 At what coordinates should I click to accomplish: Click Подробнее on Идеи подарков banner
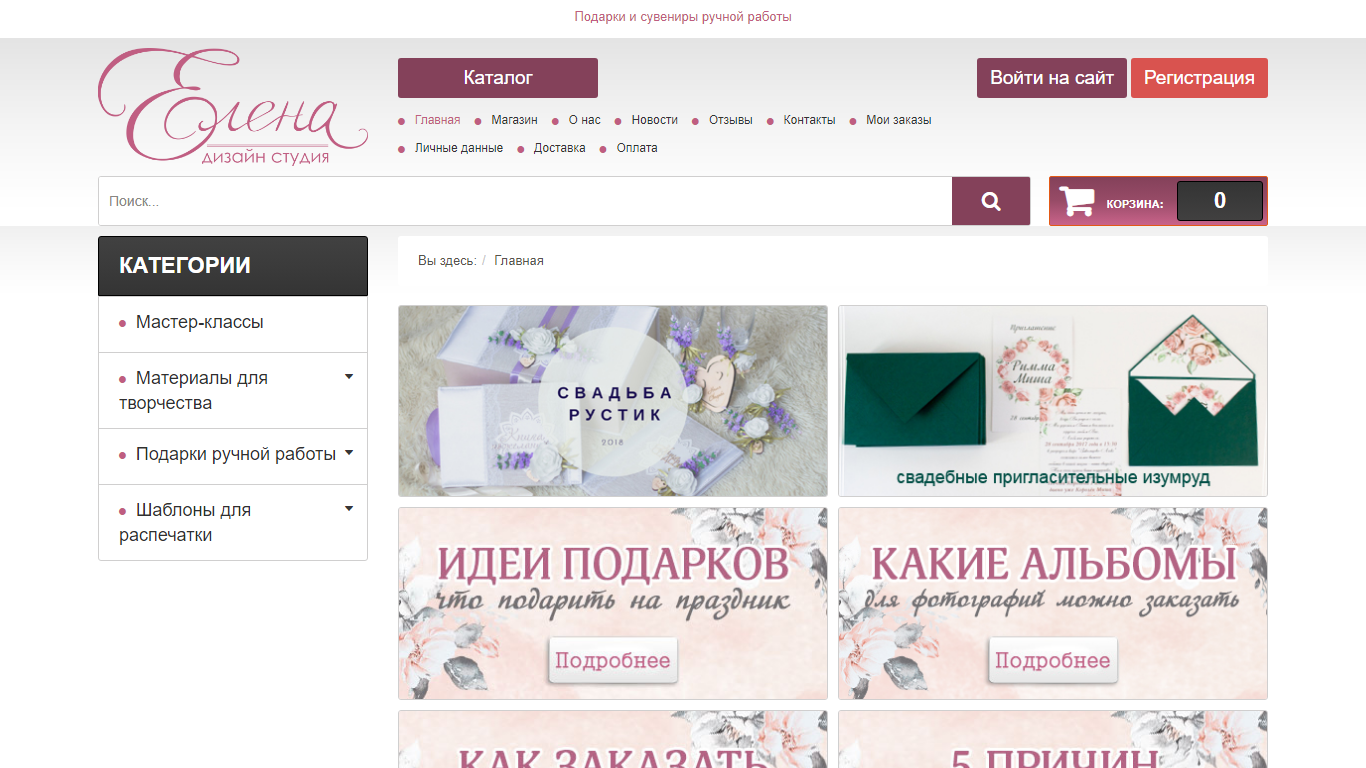point(613,661)
